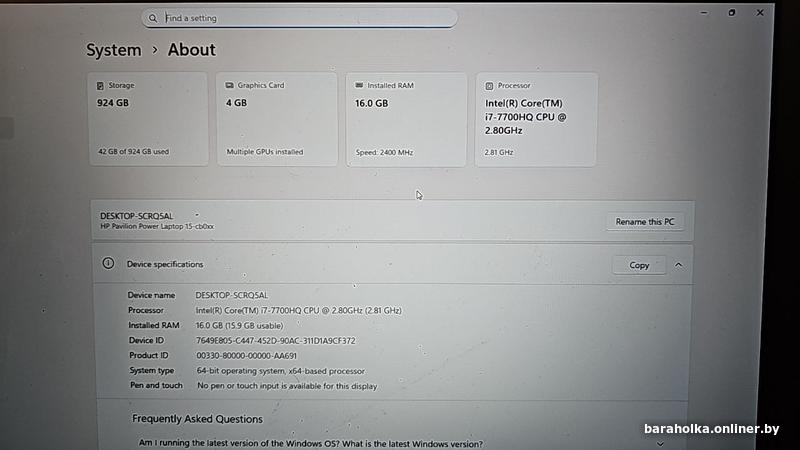
Task: Click Multiple GPUs installed text
Action: point(265,152)
